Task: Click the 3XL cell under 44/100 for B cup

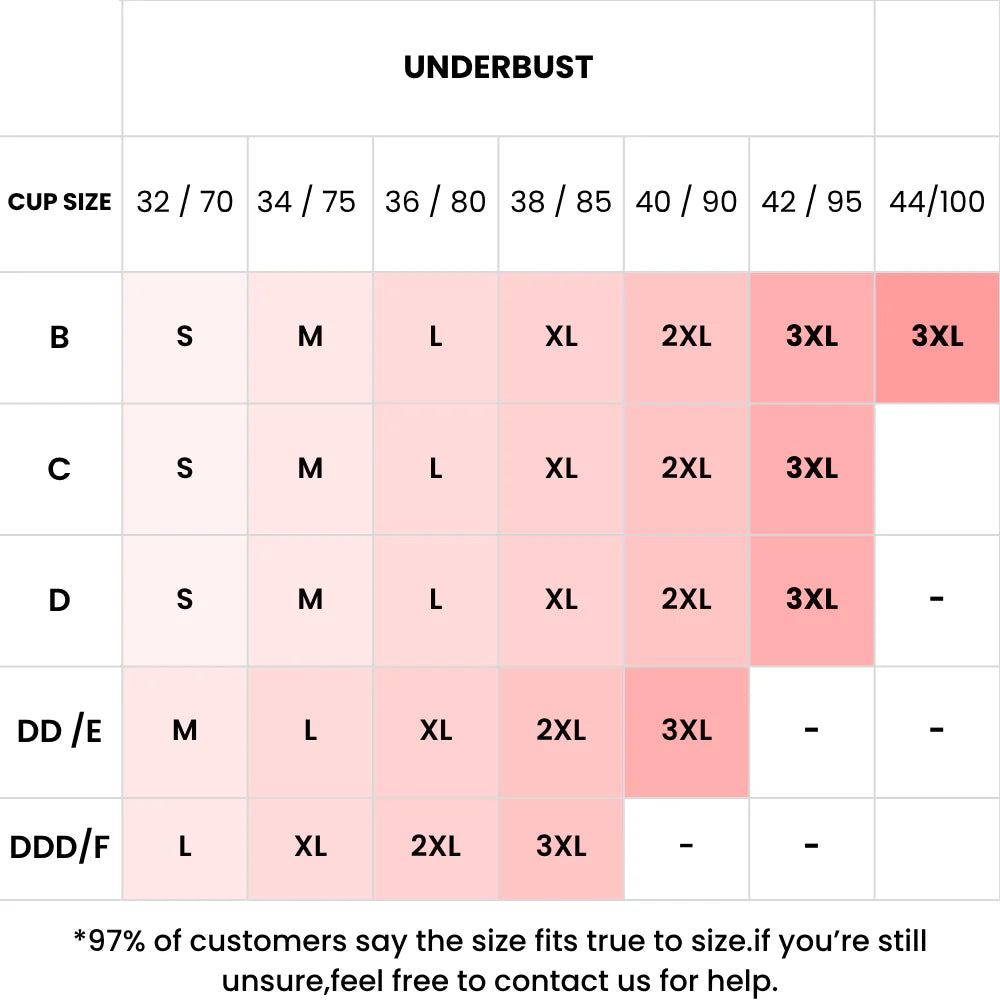Action: (x=937, y=337)
